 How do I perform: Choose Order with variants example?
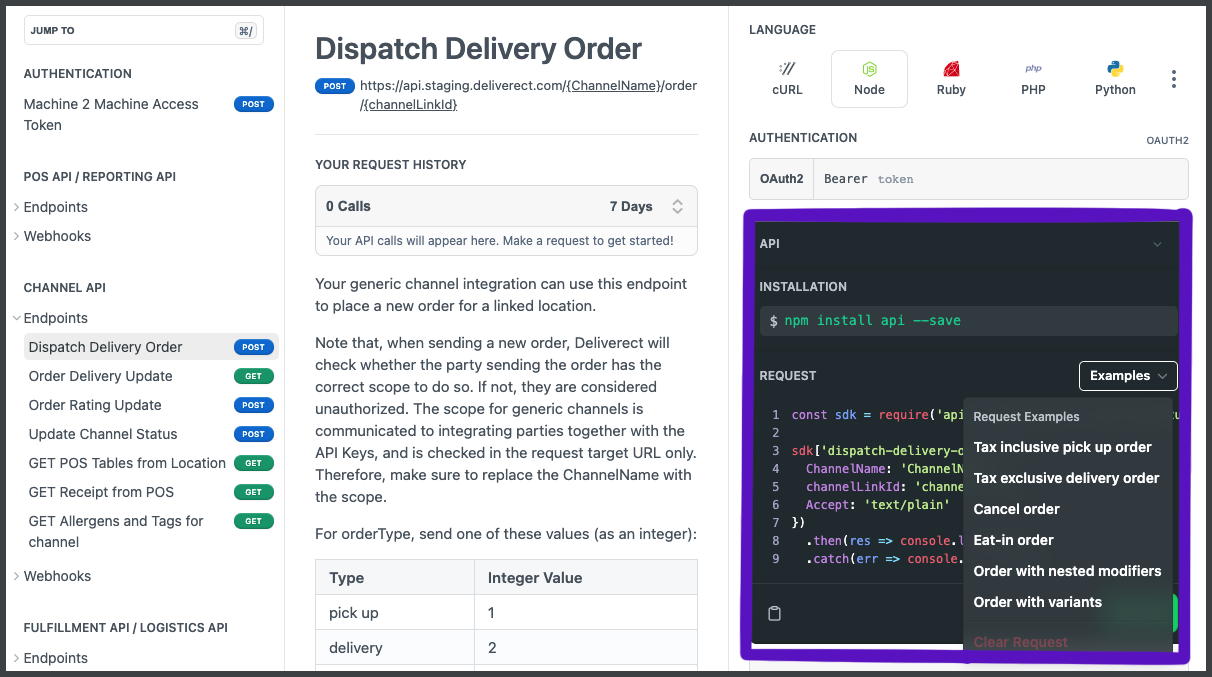1038,602
